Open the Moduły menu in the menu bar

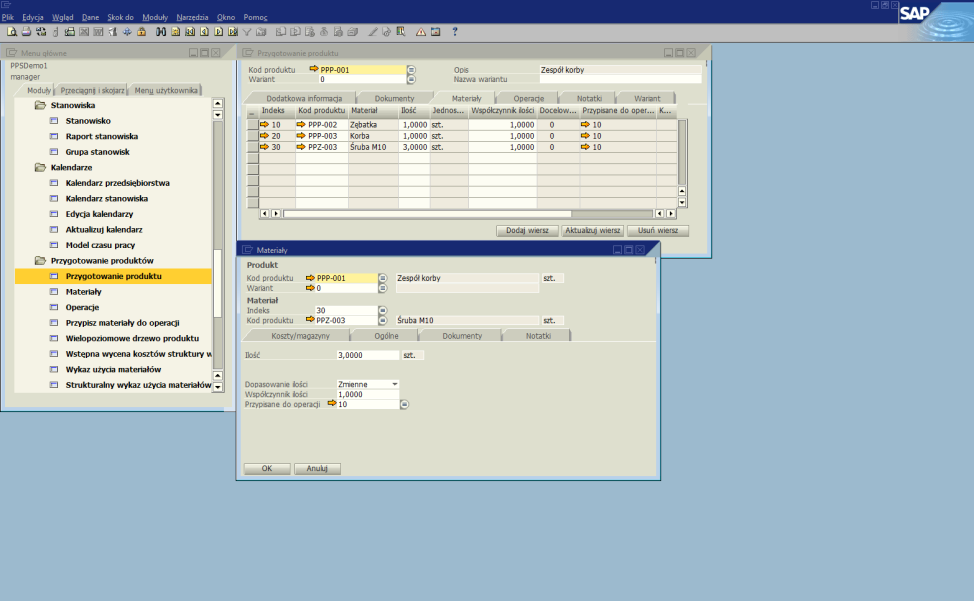pos(155,17)
